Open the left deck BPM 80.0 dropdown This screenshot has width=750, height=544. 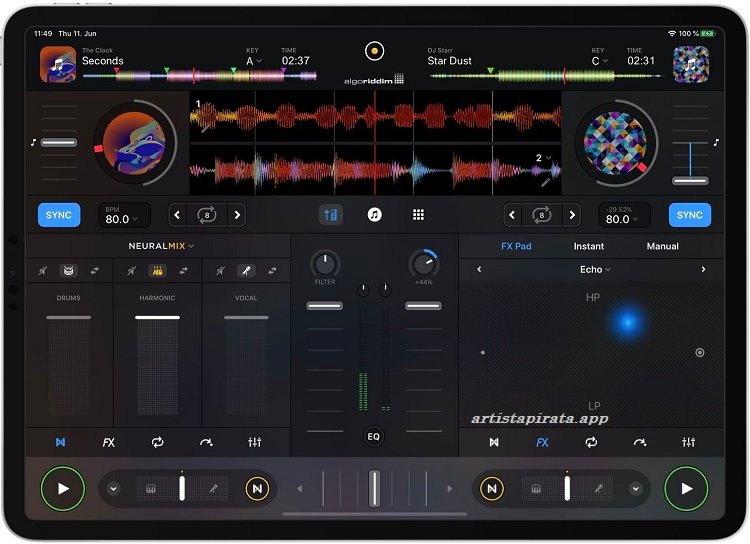point(124,215)
